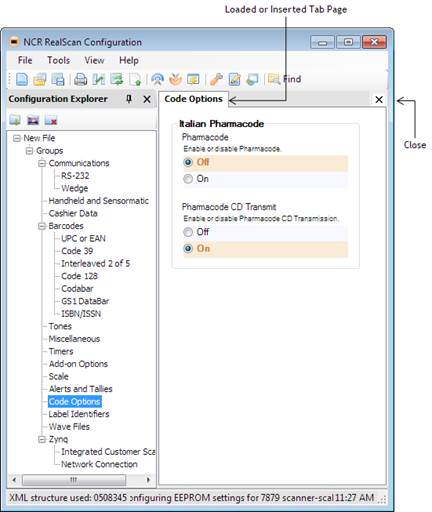Select Tones in the tree
The height and width of the screenshot is (512, 432).
click(60, 326)
